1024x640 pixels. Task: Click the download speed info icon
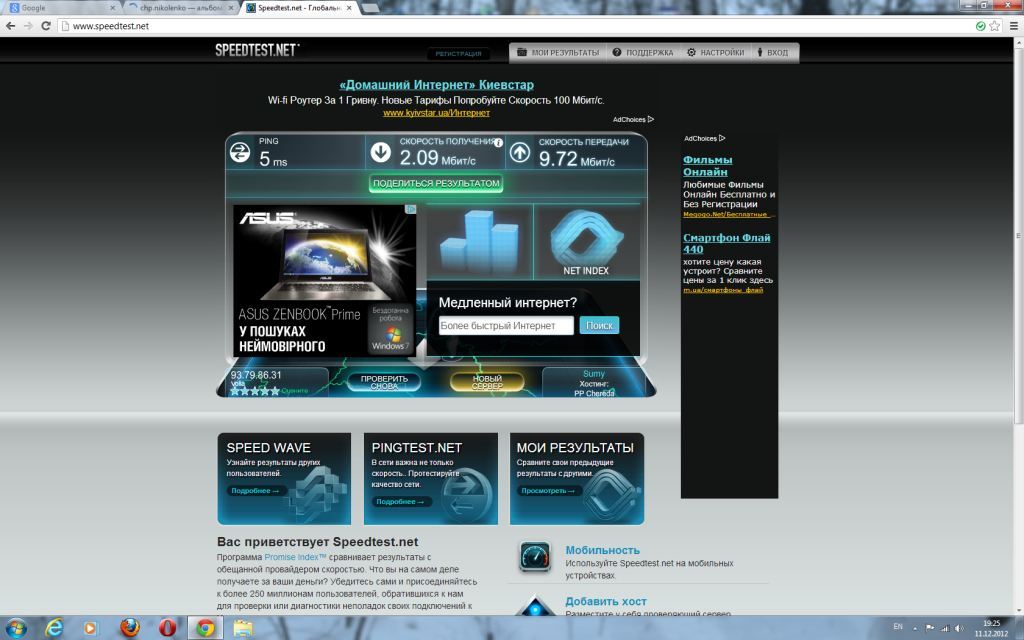click(x=498, y=143)
